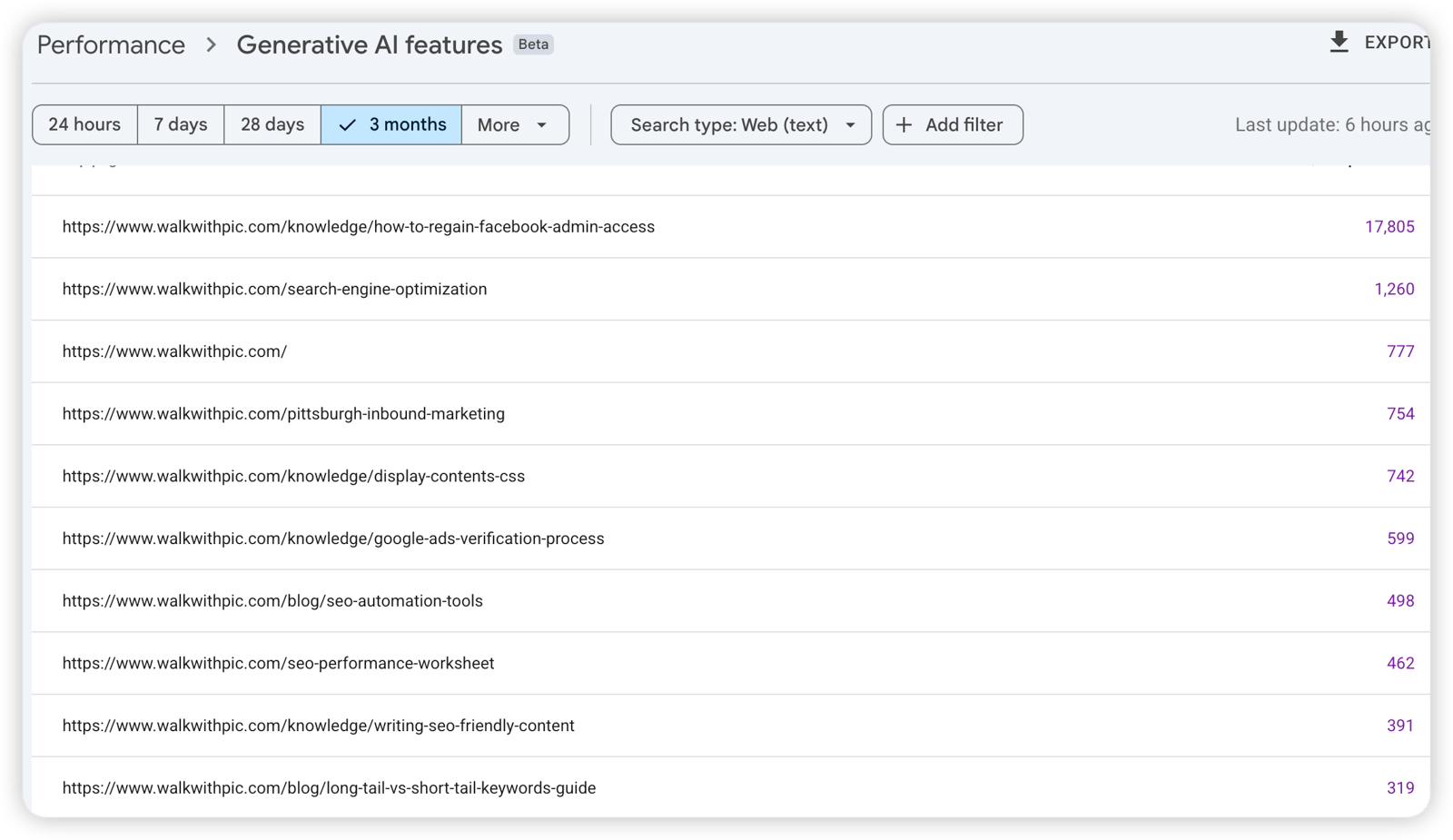Go back to Performance breadcrumb

pos(111,44)
